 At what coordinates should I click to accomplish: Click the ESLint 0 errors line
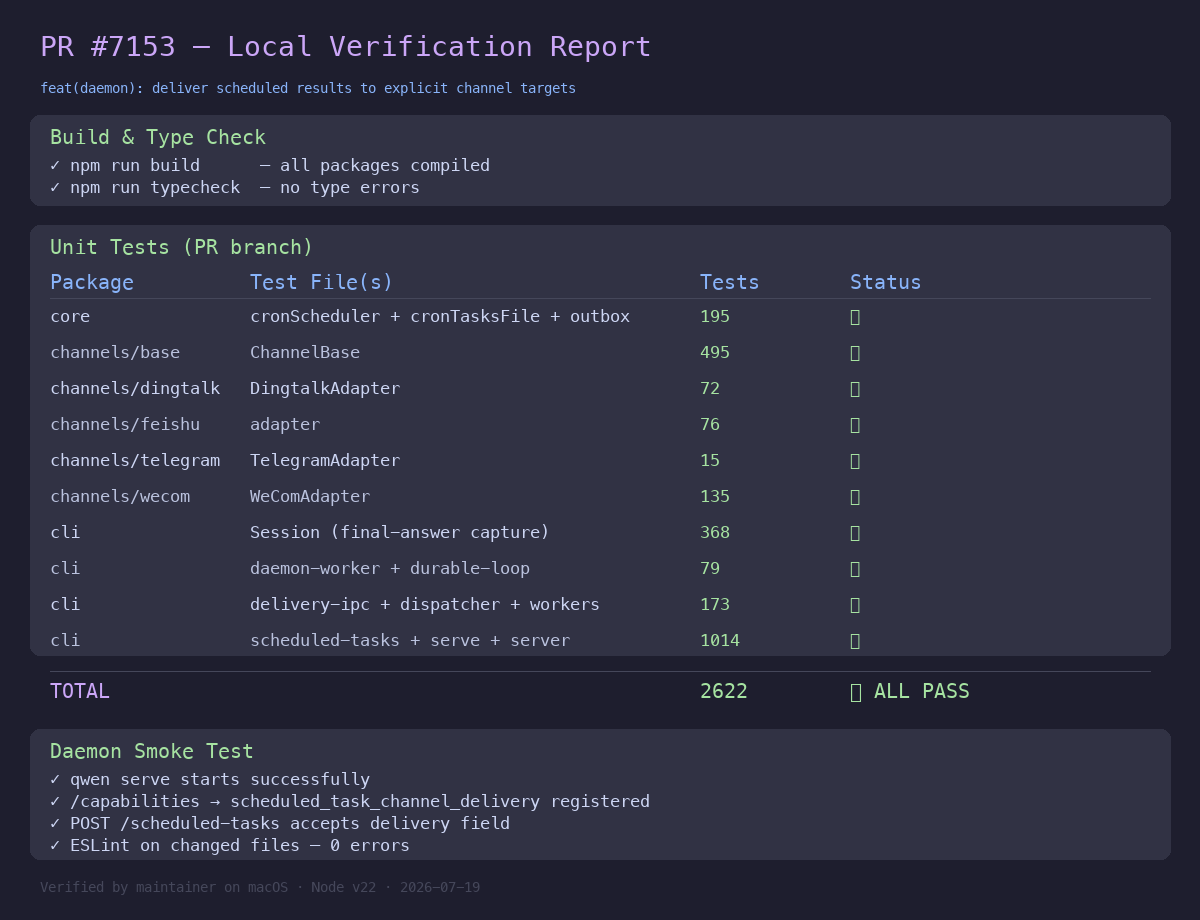coord(230,845)
